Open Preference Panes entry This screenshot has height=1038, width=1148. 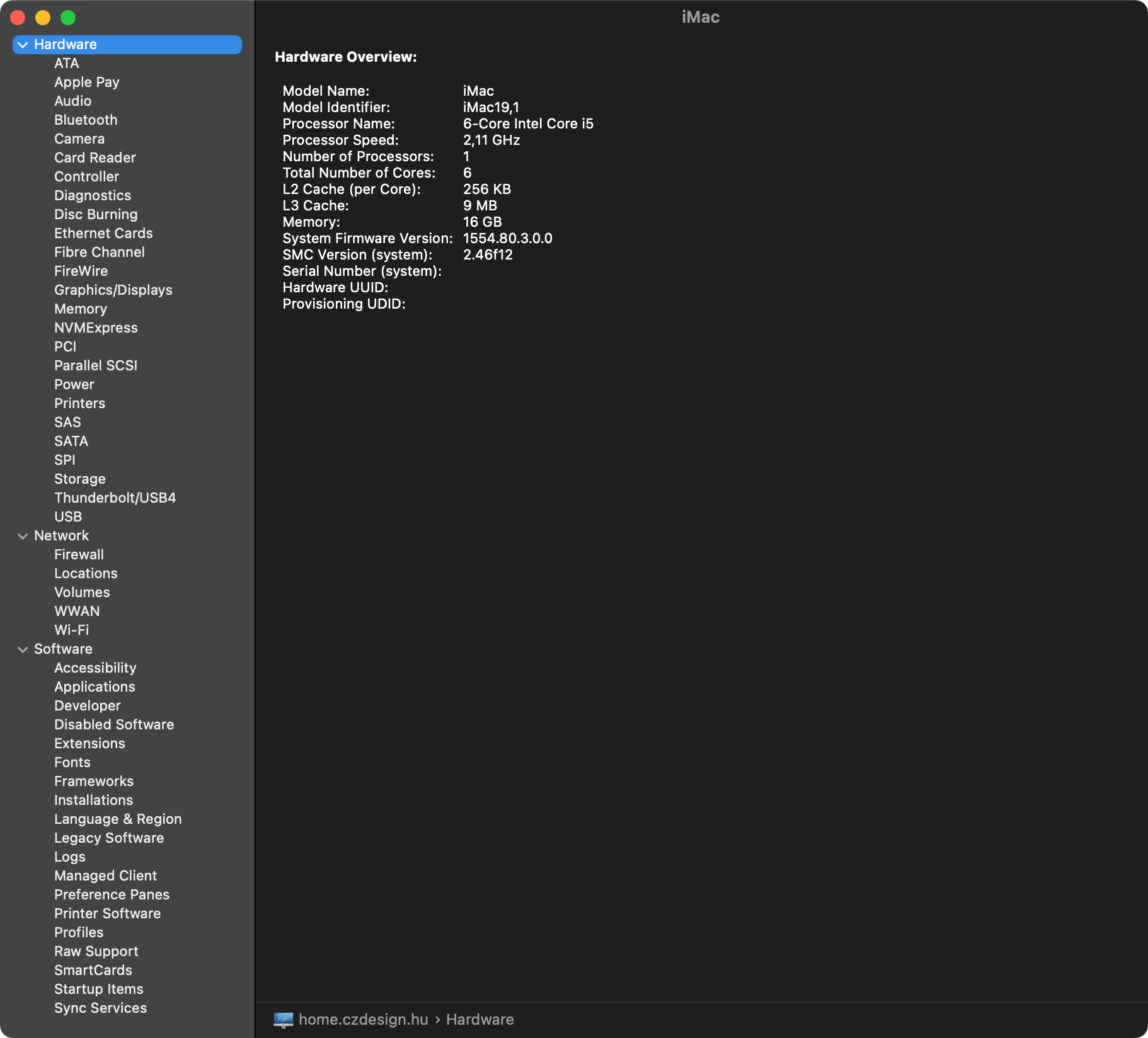click(x=112, y=895)
